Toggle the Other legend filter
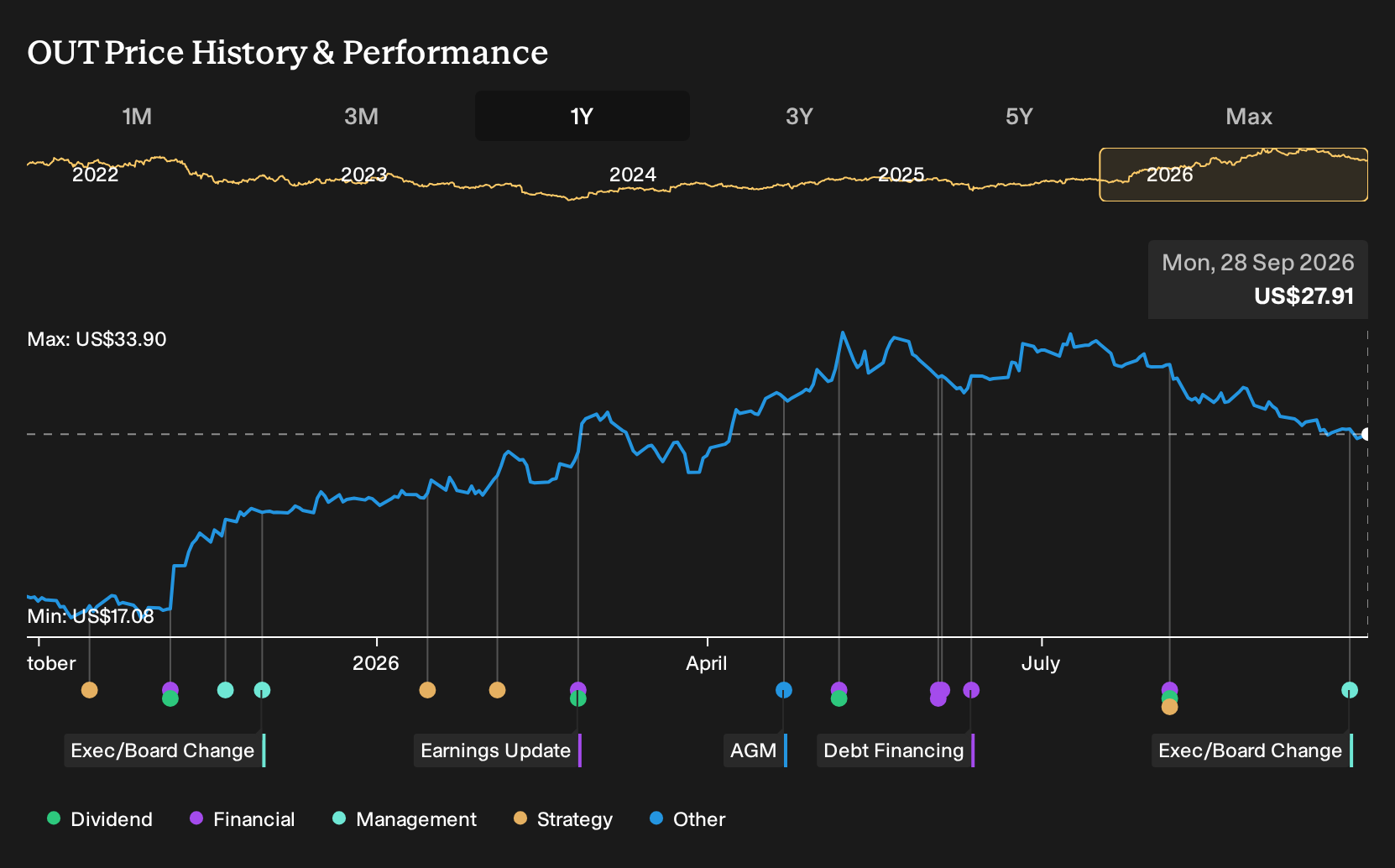 [687, 819]
